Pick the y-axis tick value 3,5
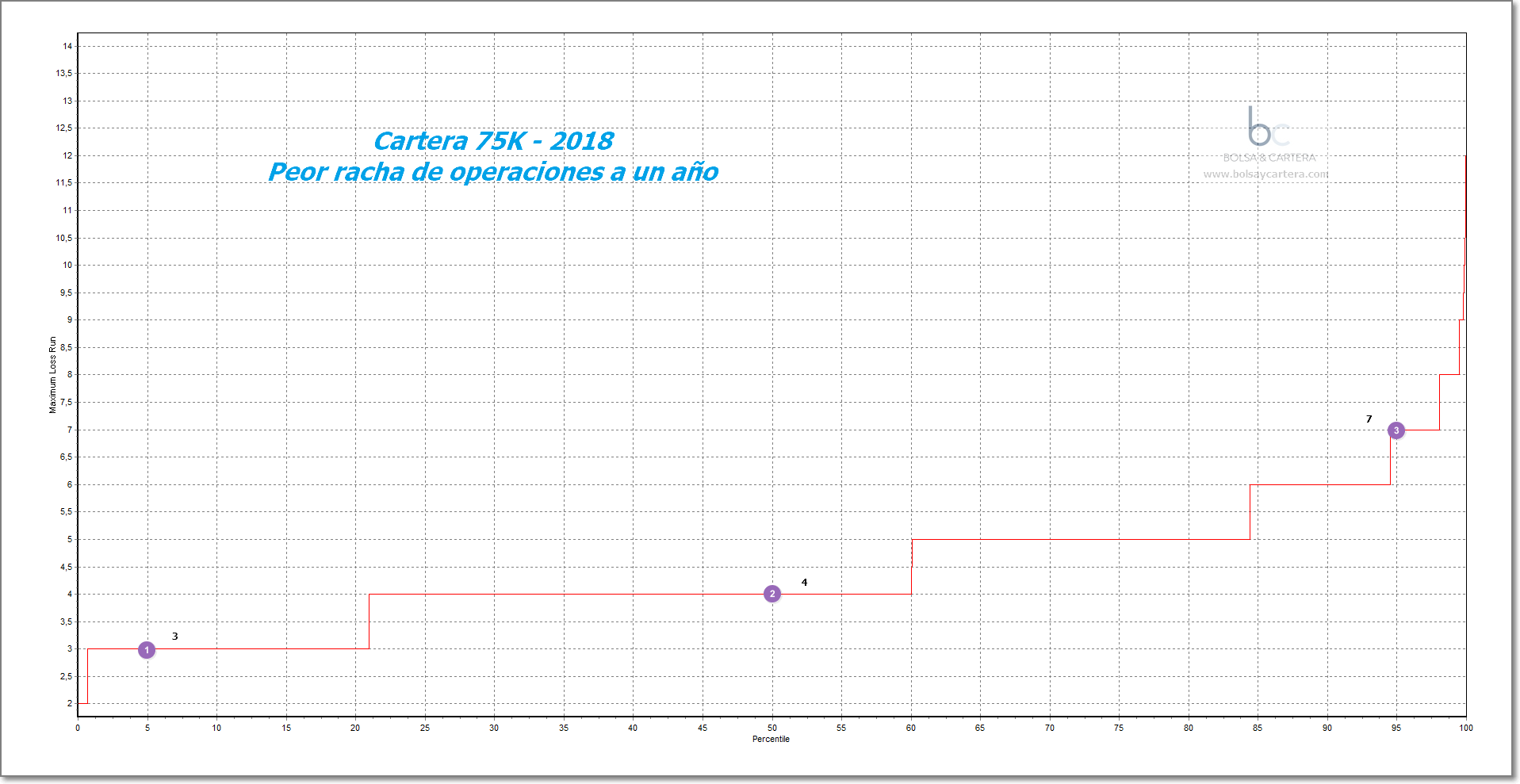The image size is (1520, 784). [66, 621]
